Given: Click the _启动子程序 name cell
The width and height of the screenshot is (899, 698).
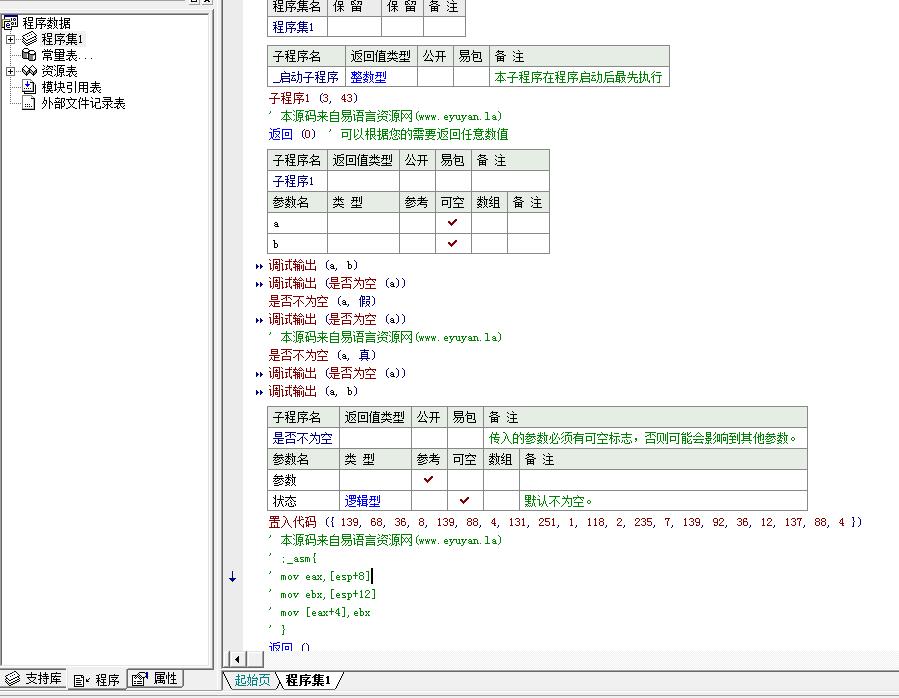Looking at the screenshot, I should click(x=306, y=77).
